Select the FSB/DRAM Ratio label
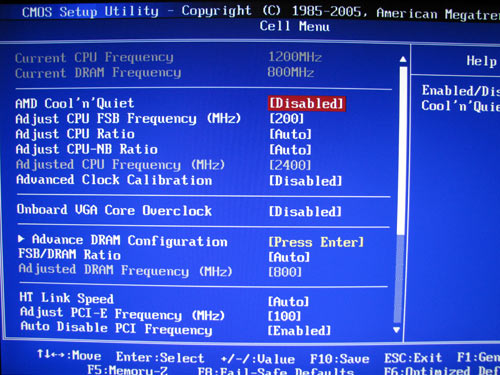Screen dimensions: 500x375 point(69,255)
